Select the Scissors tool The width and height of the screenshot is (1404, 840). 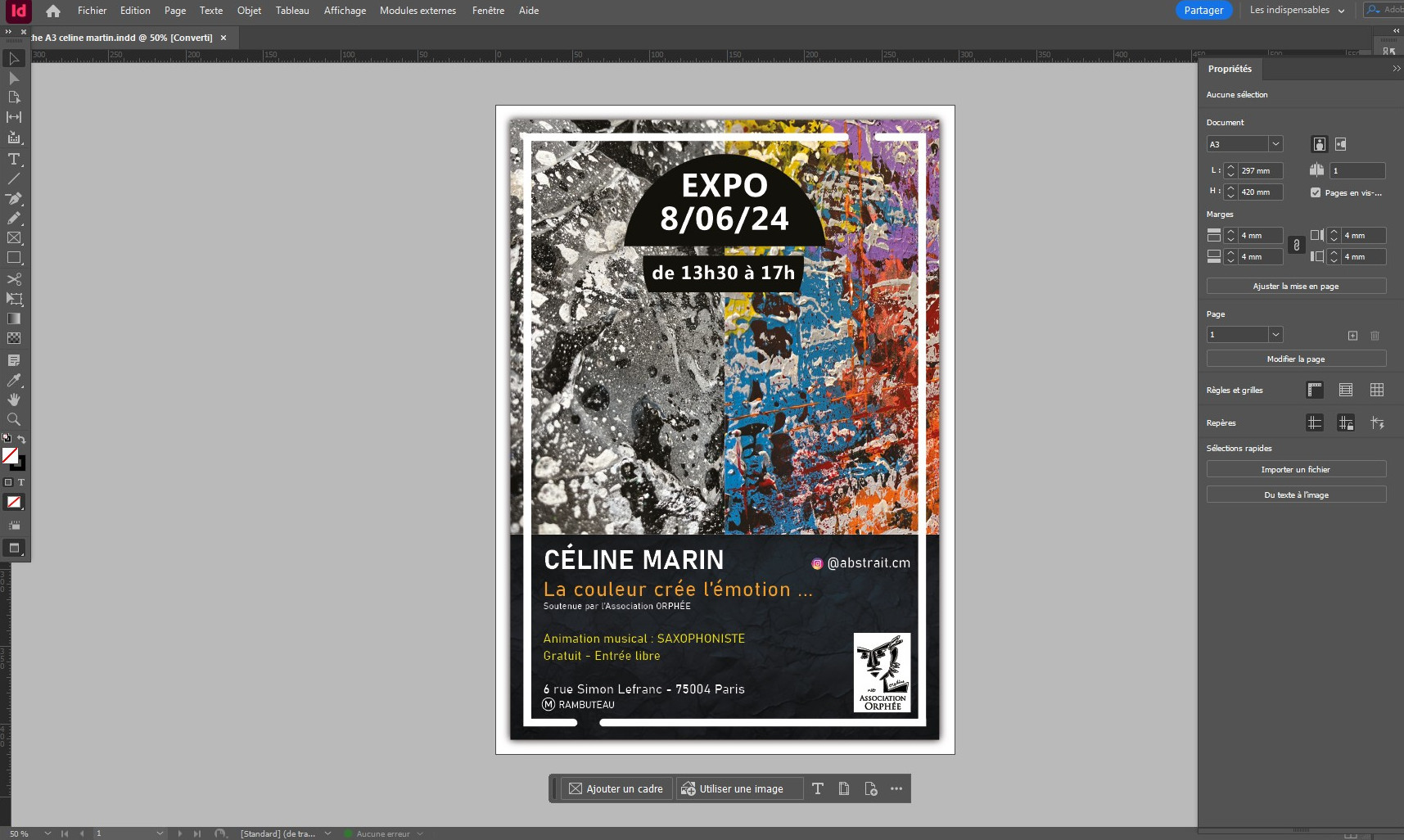(x=14, y=279)
